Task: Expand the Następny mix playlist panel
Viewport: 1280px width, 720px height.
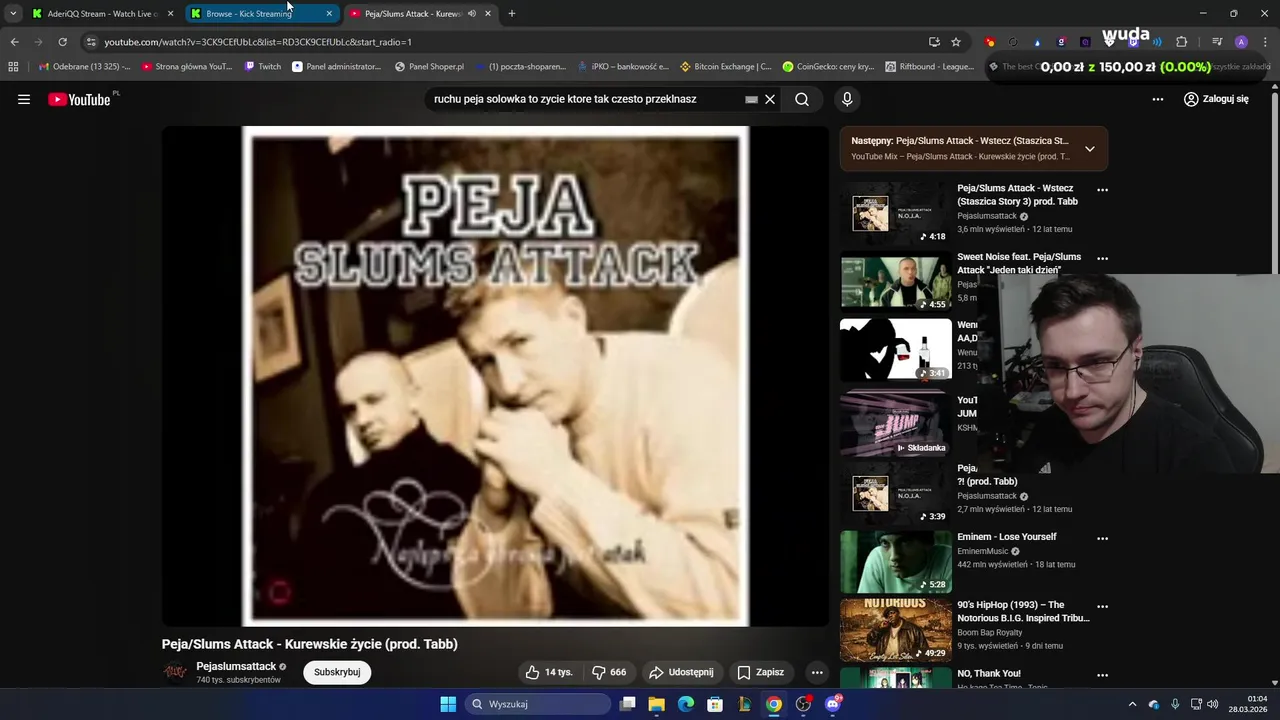Action: 1089,149
